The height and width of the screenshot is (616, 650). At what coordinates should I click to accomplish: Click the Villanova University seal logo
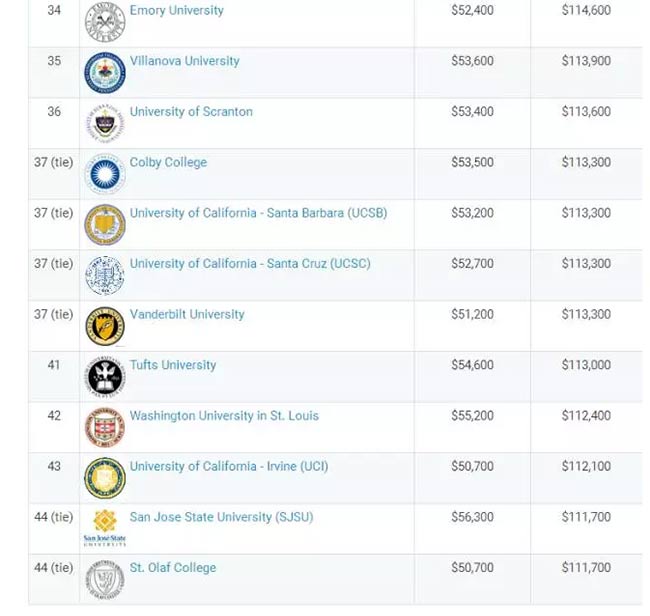coord(105,73)
